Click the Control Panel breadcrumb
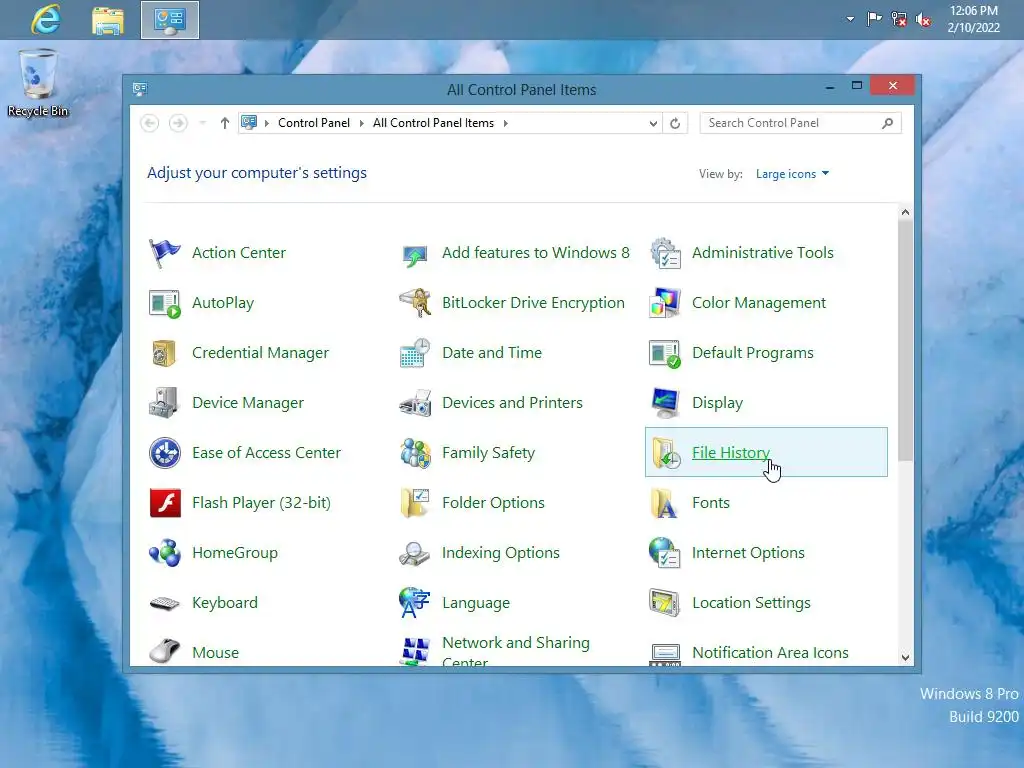Viewport: 1024px width, 768px height. click(x=313, y=123)
